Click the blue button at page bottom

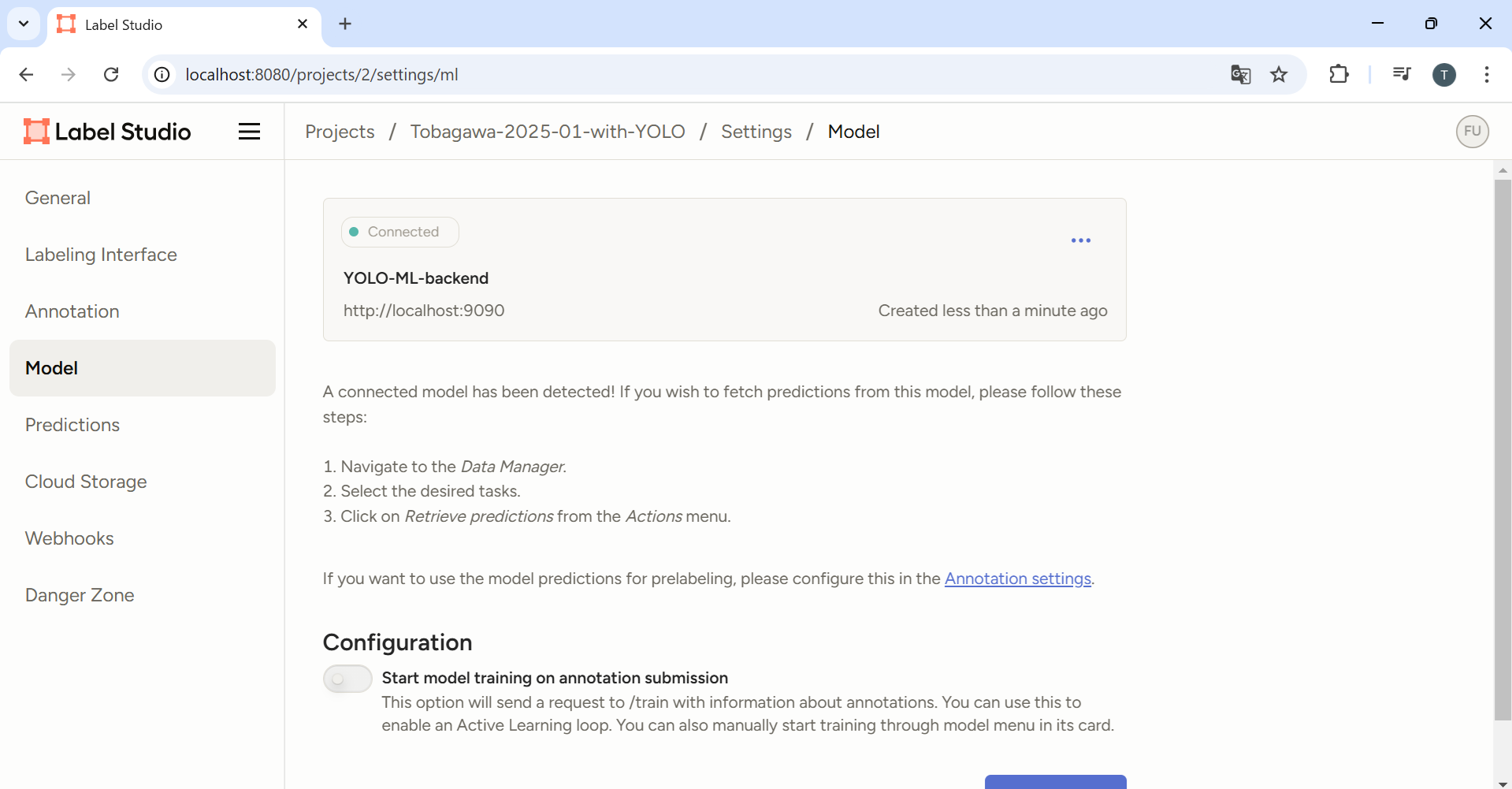point(1055,782)
